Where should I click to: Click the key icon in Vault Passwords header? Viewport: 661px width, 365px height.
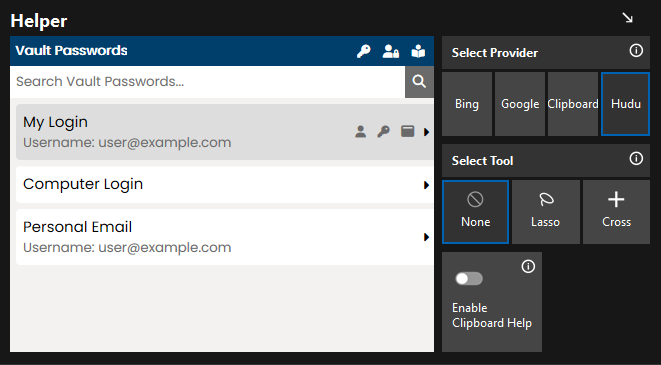(x=363, y=51)
